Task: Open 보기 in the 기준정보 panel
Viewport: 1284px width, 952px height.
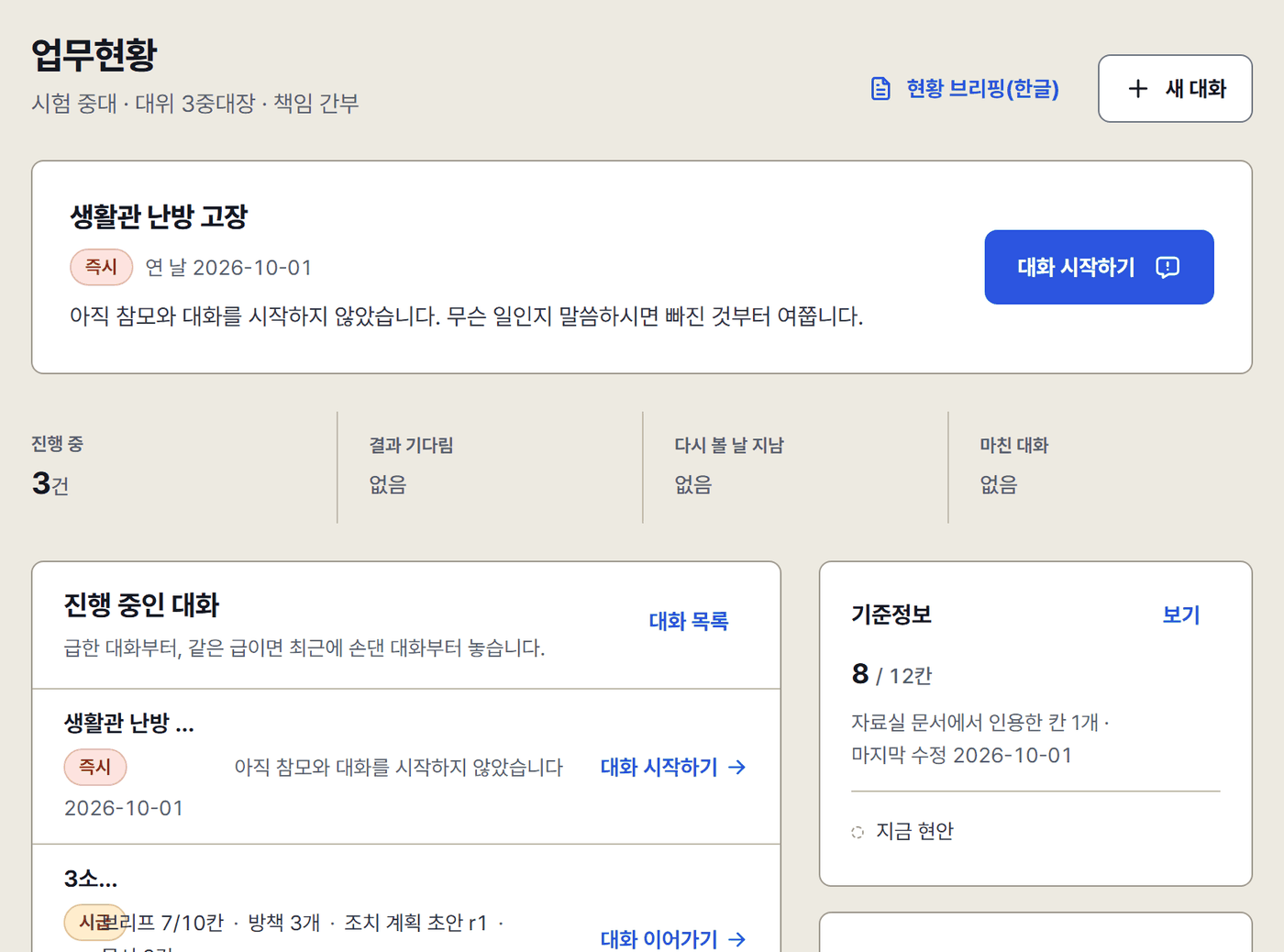Action: (1181, 614)
